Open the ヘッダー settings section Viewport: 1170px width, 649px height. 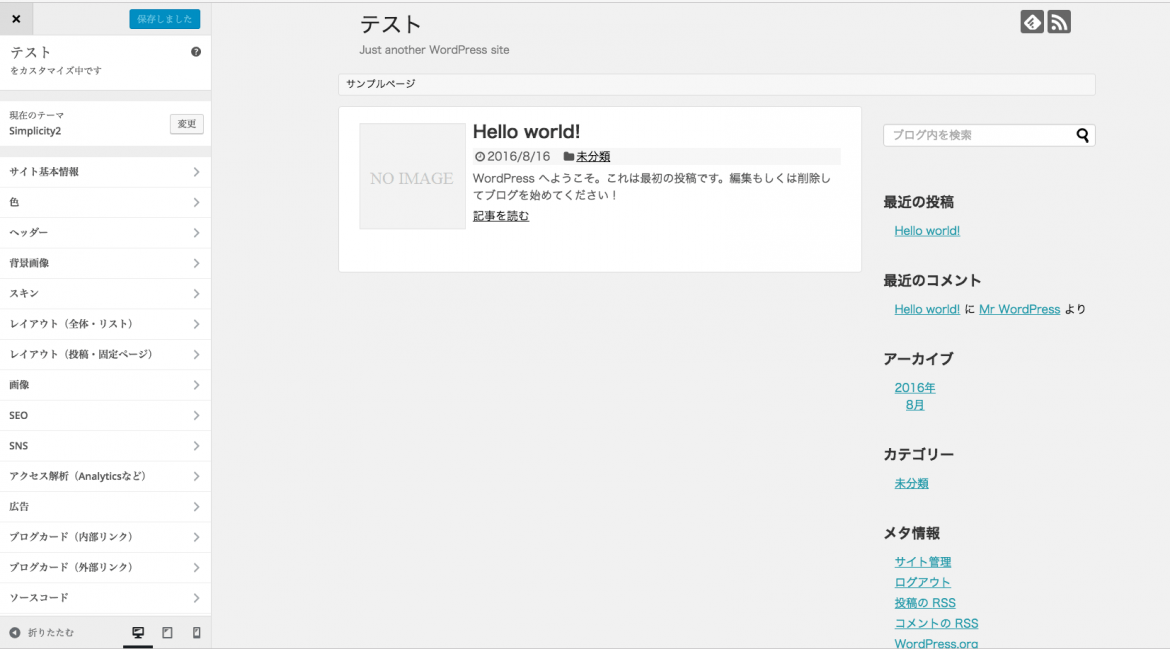[x=105, y=232]
